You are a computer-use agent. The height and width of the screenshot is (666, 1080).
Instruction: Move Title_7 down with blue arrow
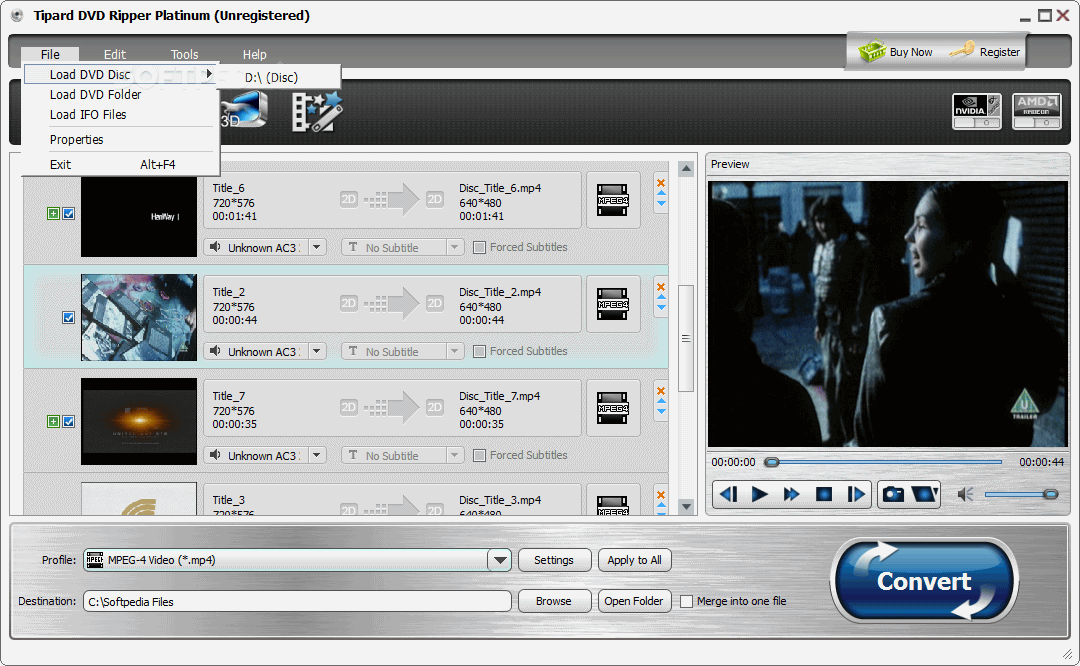click(661, 411)
